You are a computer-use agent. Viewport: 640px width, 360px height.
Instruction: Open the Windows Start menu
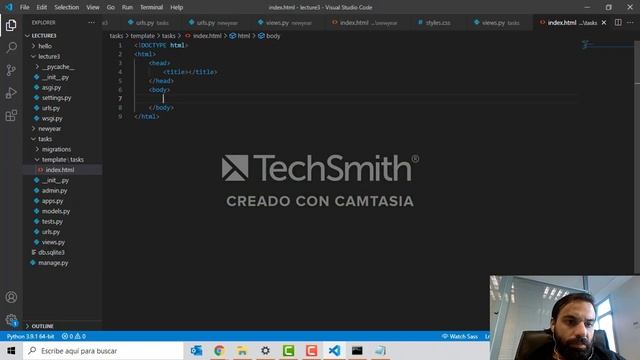(11, 351)
